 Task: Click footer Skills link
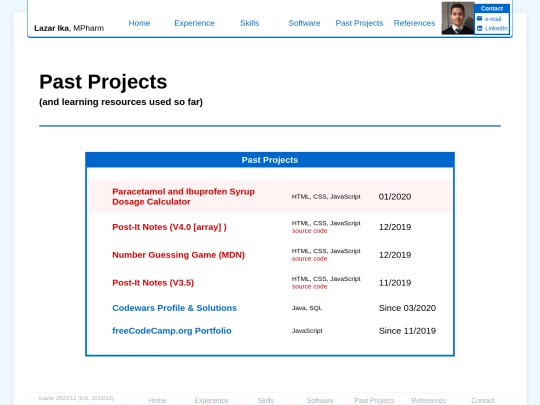pyautogui.click(x=266, y=401)
